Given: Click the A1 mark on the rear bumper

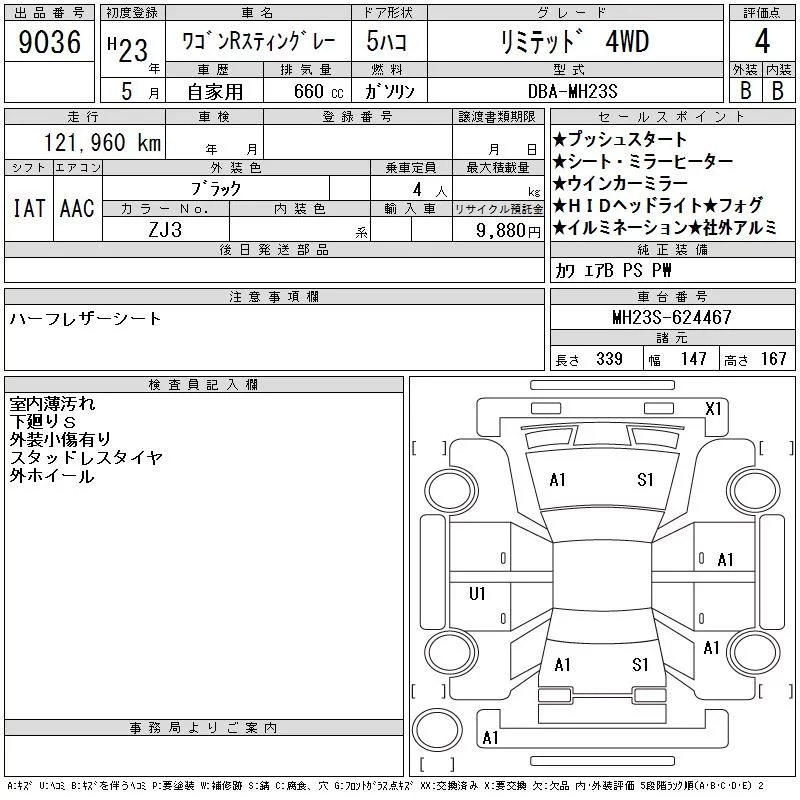Looking at the screenshot, I should coord(490,738).
